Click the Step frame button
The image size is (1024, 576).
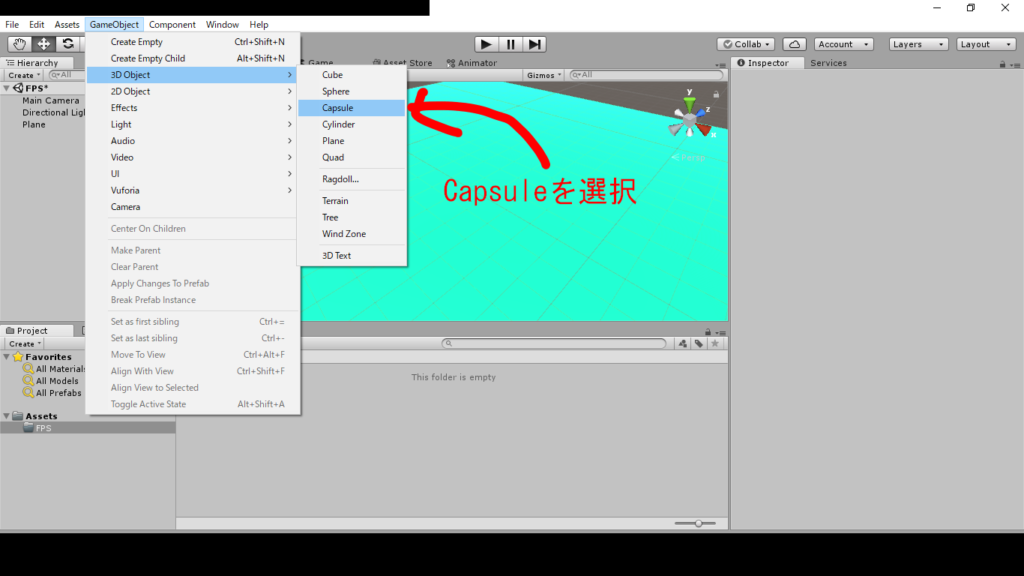(x=535, y=44)
